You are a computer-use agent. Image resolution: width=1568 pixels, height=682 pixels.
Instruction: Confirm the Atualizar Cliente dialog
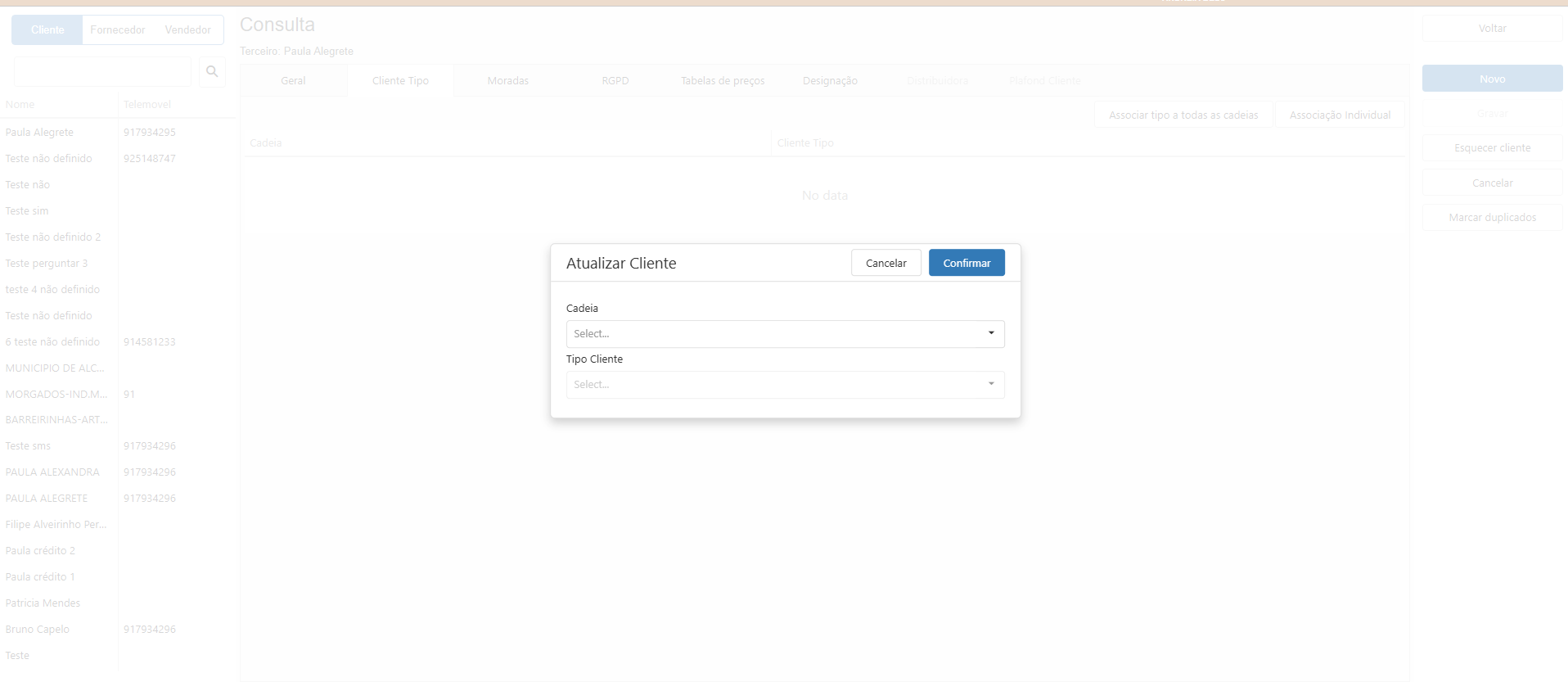pyautogui.click(x=966, y=263)
